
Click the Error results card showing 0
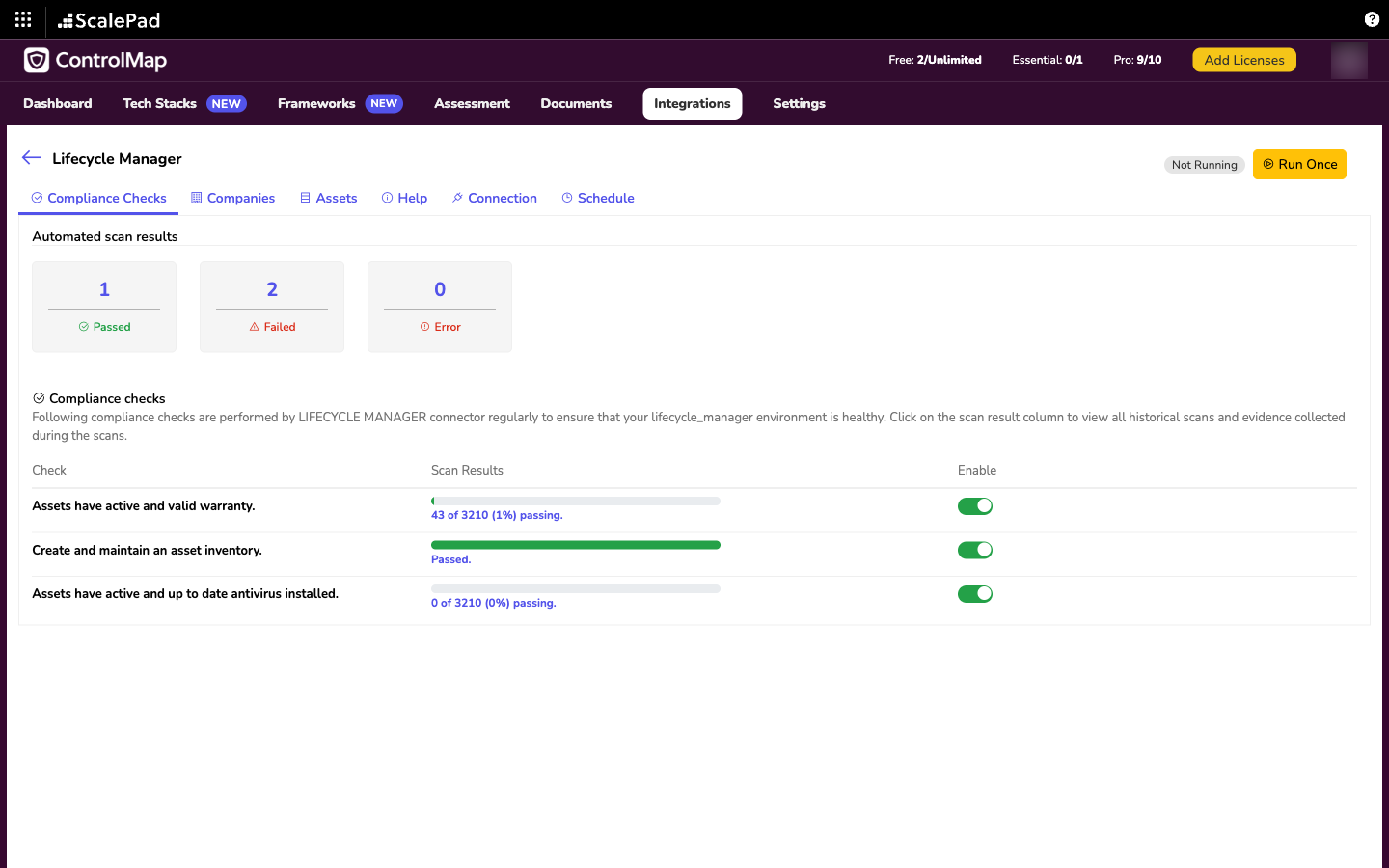point(440,307)
